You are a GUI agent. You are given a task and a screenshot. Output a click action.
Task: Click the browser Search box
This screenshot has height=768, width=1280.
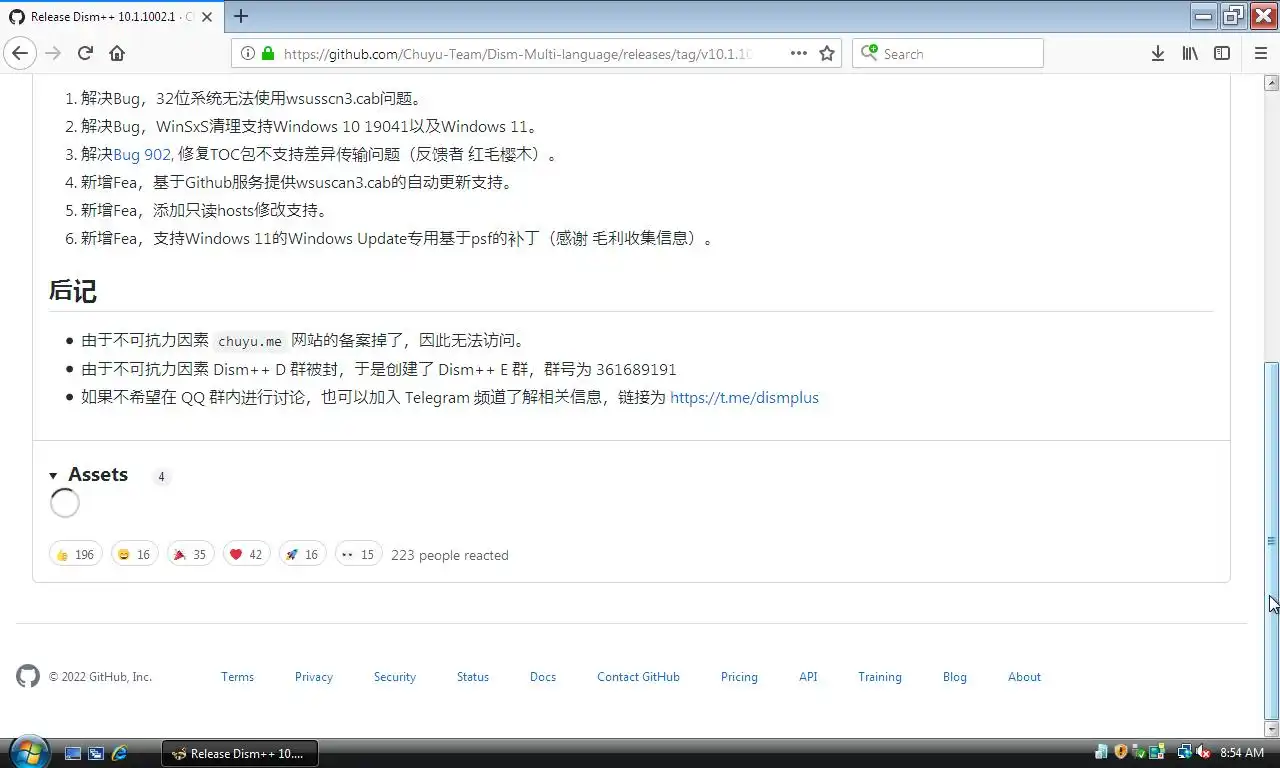tap(947, 54)
